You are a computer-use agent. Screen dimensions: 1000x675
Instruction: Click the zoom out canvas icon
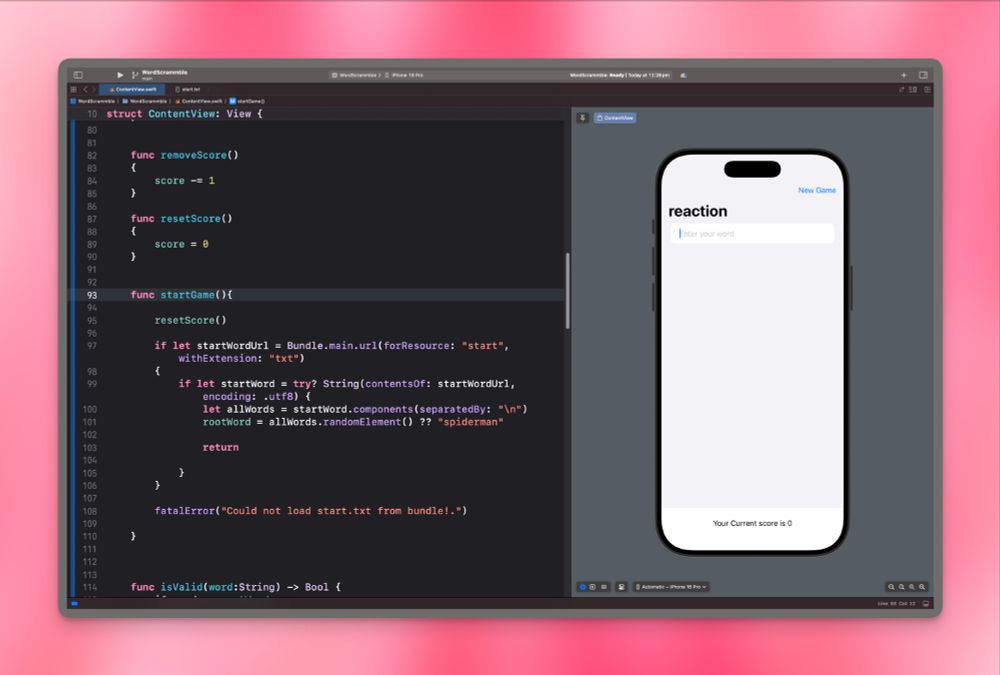pos(891,587)
